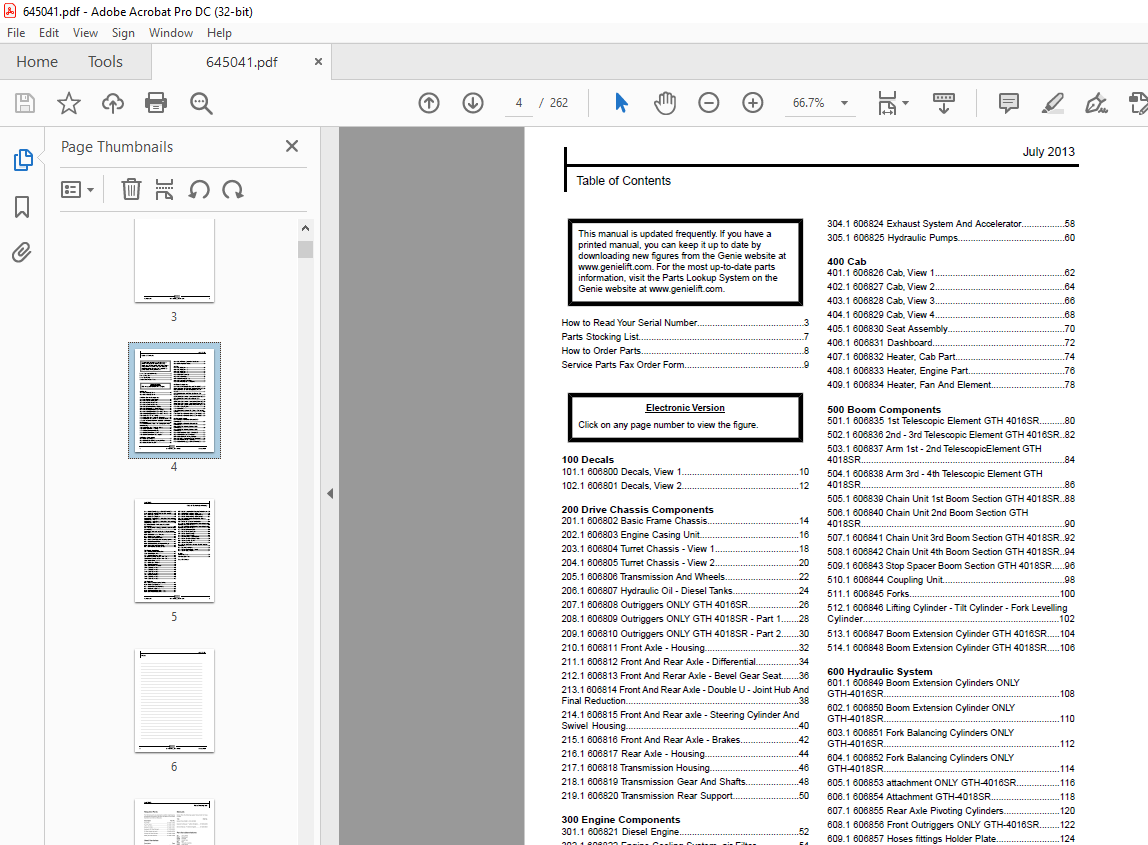The height and width of the screenshot is (845, 1148).
Task: Add a bookmark star for the file
Action: (69, 103)
